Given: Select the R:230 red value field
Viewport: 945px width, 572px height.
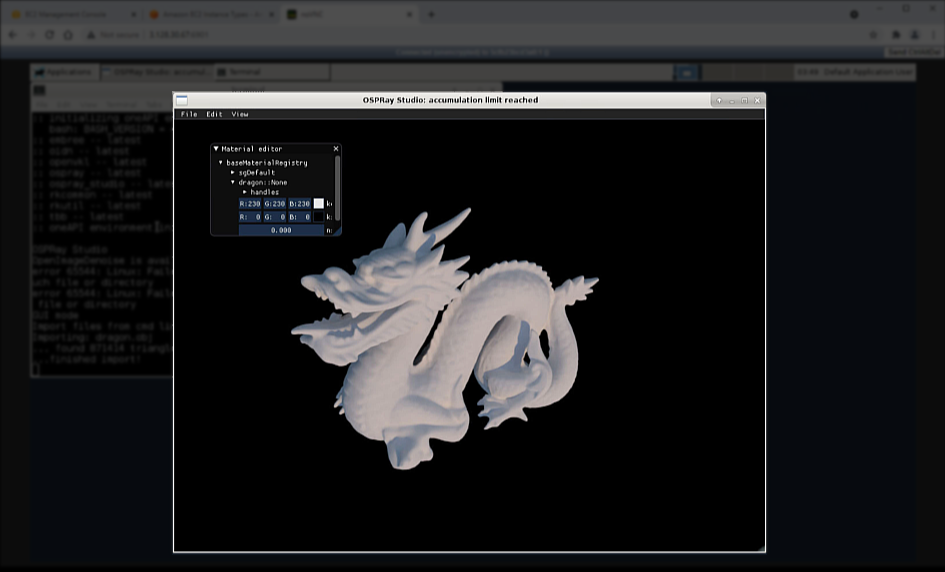Looking at the screenshot, I should (x=250, y=203).
